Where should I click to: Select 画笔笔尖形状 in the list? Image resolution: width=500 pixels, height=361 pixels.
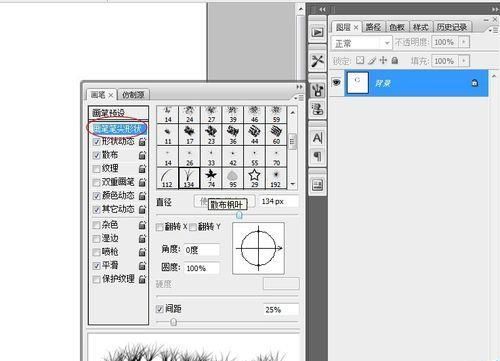click(x=118, y=128)
